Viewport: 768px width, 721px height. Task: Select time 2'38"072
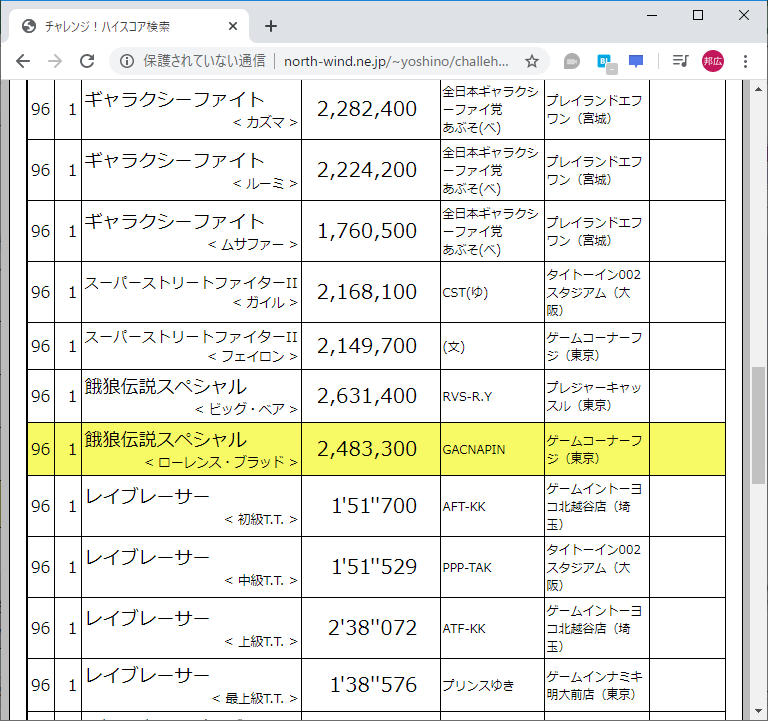[372, 627]
